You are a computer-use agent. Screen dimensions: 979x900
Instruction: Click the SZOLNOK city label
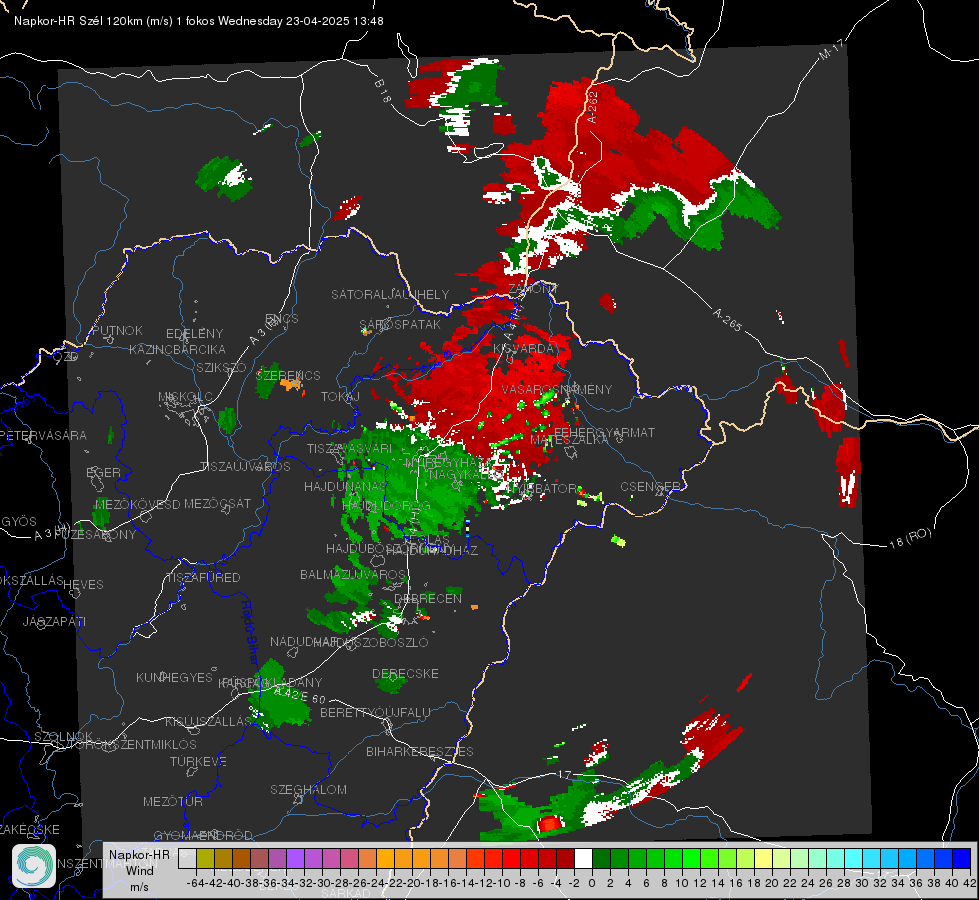click(63, 737)
